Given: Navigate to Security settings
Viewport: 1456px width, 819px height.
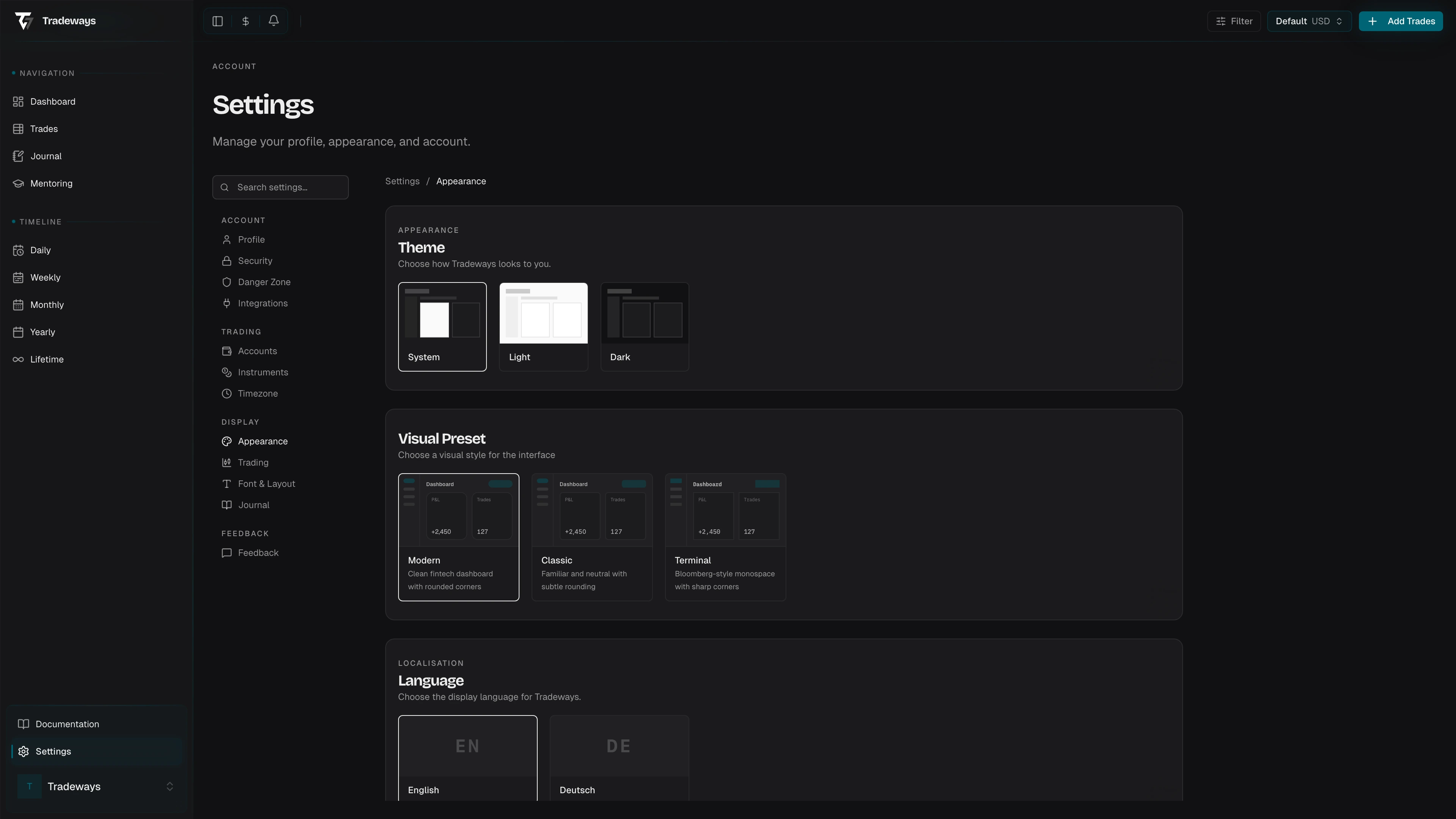Looking at the screenshot, I should (x=256, y=260).
